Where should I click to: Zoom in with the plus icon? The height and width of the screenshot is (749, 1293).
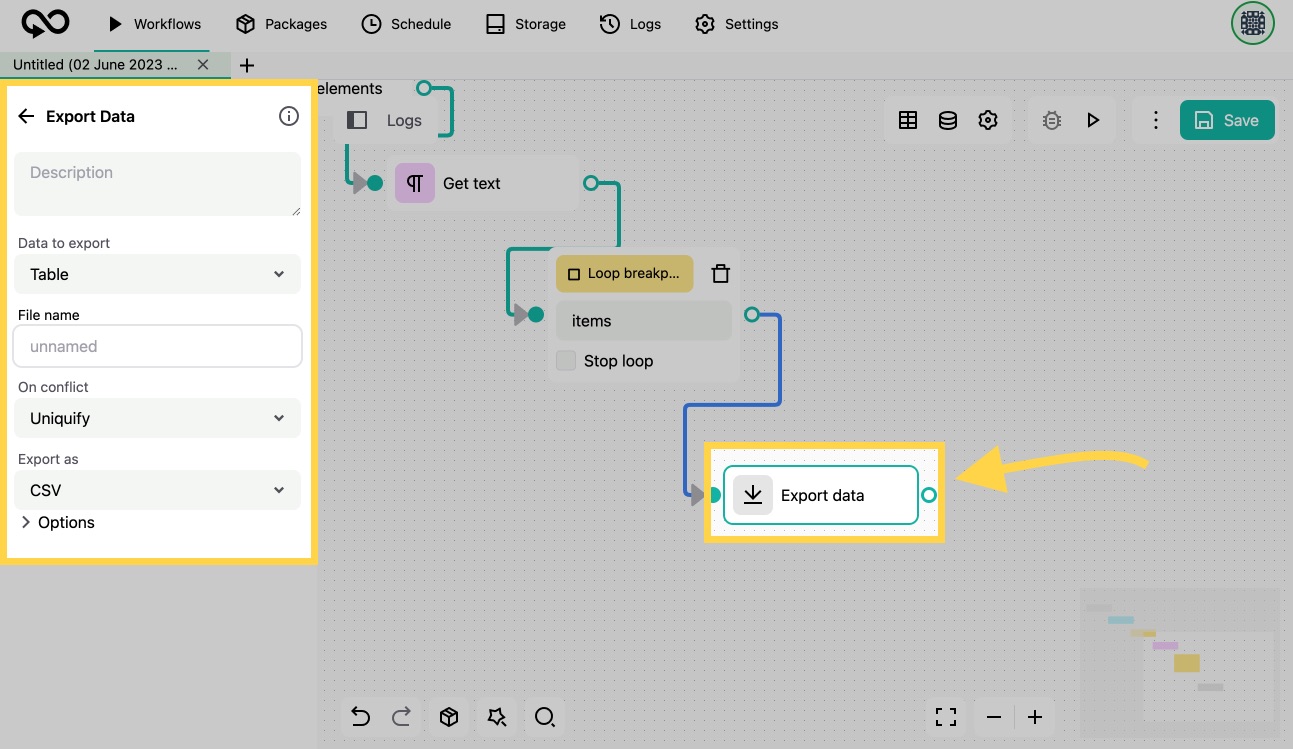coord(1035,716)
